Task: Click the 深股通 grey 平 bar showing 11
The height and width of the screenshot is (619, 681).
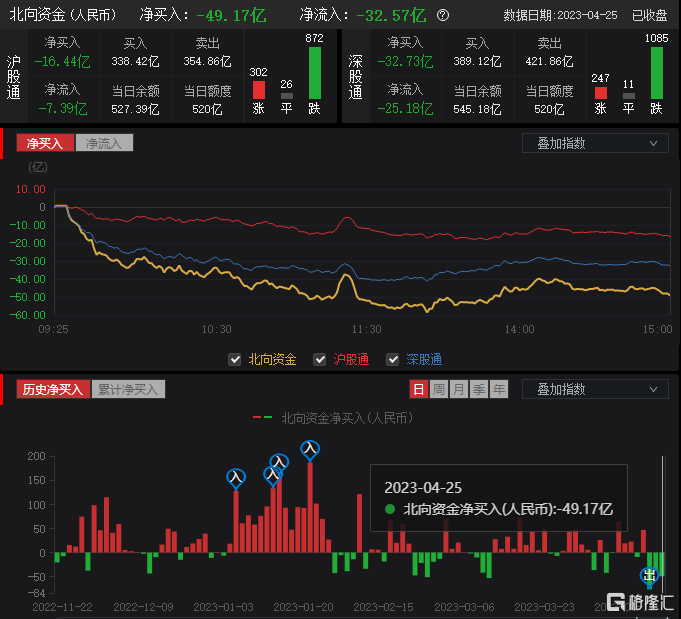Action: (628, 96)
